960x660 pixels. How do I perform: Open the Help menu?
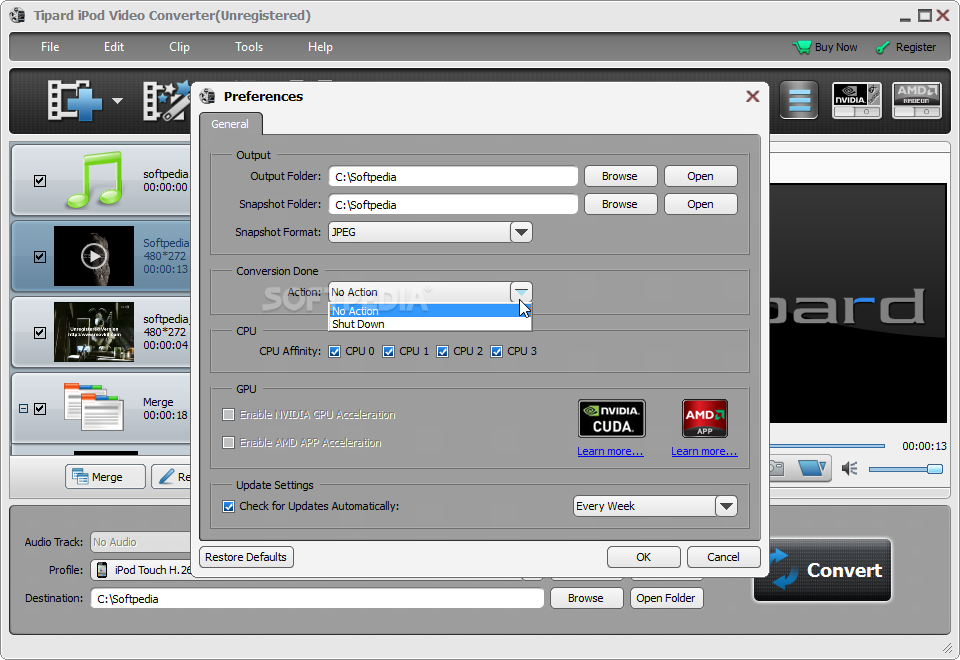[320, 47]
